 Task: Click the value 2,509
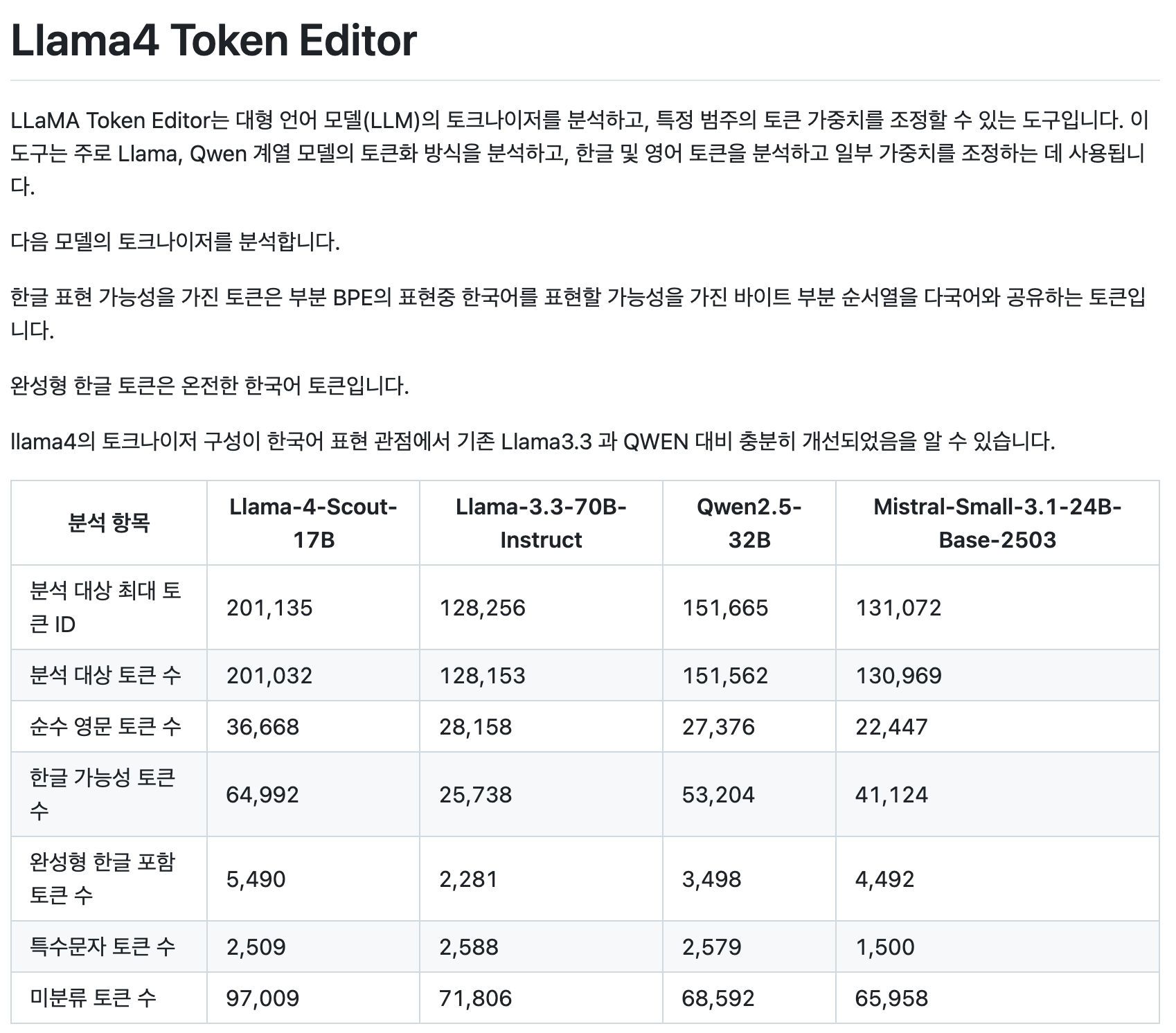coord(256,947)
